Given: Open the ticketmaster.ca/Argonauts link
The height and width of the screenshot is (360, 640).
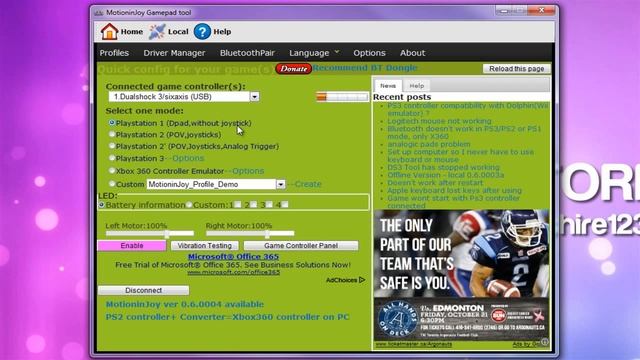Looking at the screenshot, I should coord(413,344).
